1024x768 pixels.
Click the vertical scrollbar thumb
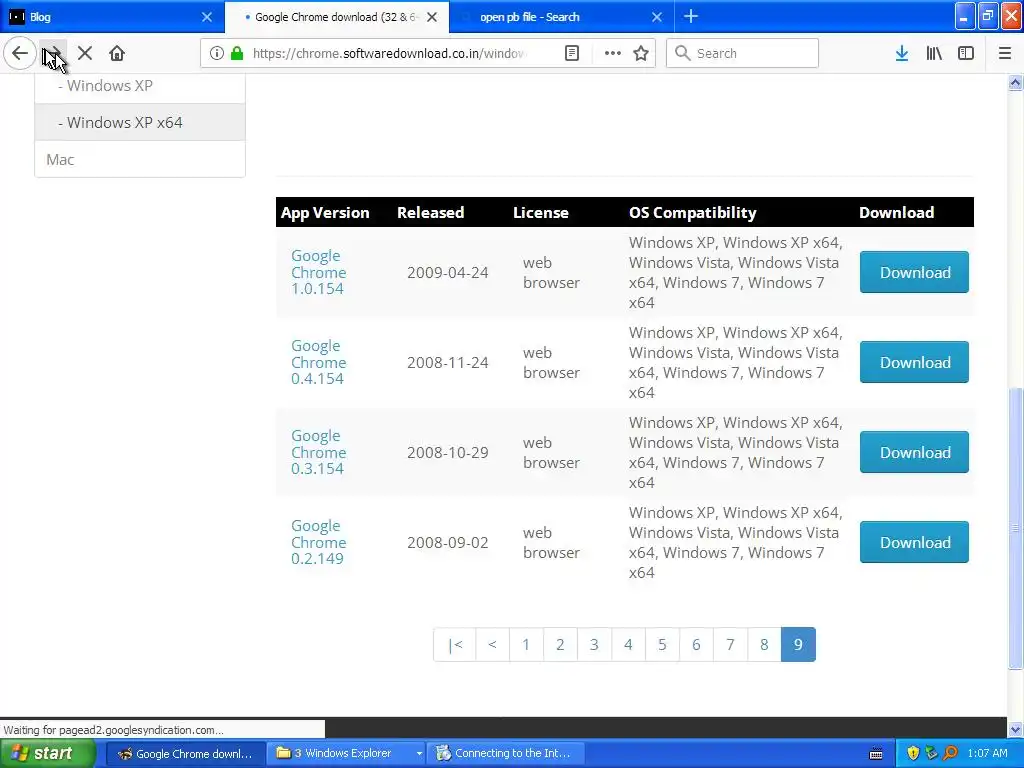click(x=1016, y=528)
